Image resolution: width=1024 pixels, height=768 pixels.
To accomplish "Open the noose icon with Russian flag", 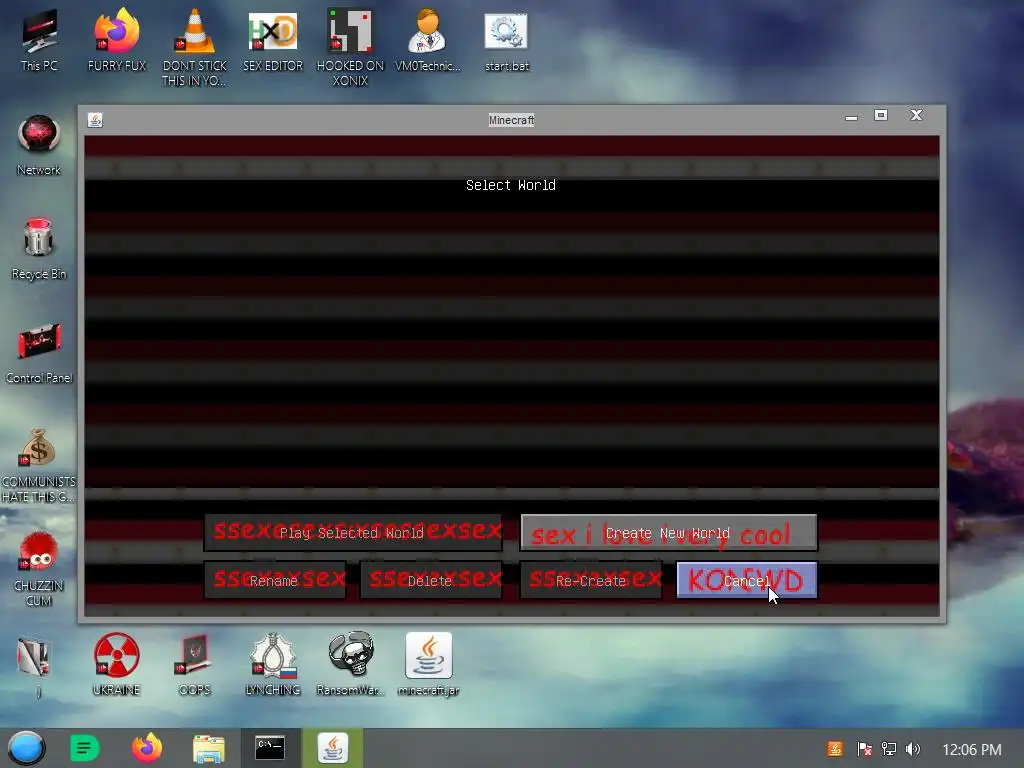I will tap(272, 663).
